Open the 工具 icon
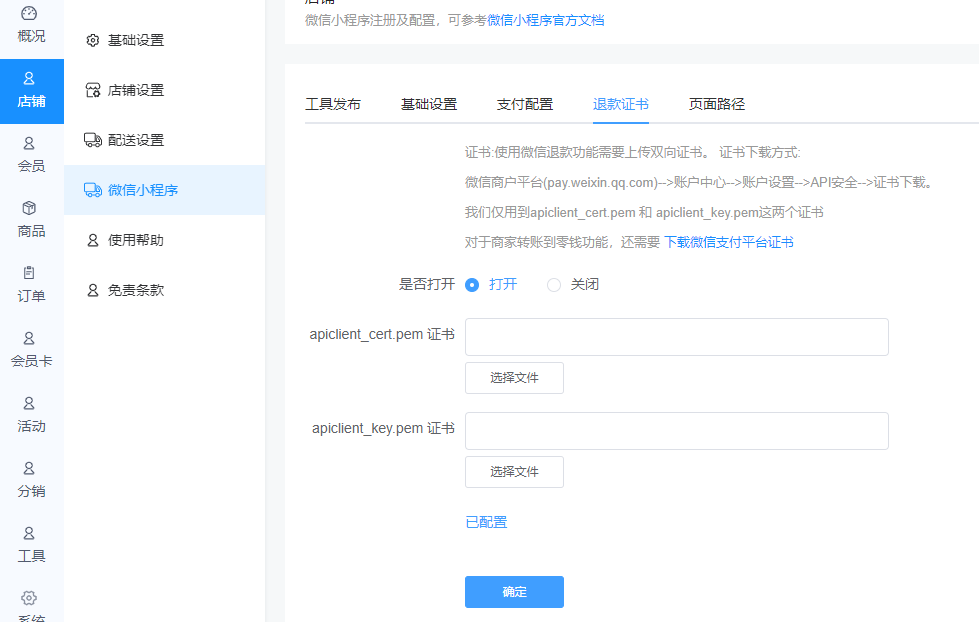The height and width of the screenshot is (622, 979). tap(29, 533)
